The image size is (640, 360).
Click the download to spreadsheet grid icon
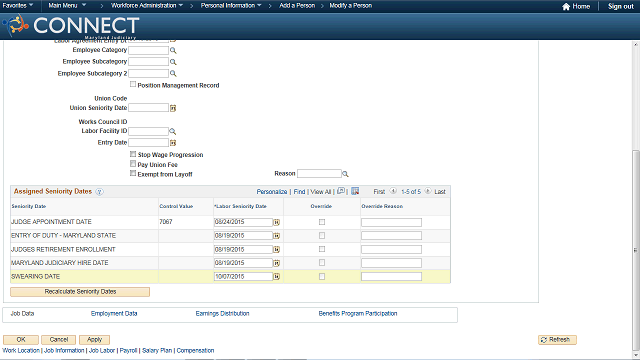(x=355, y=191)
